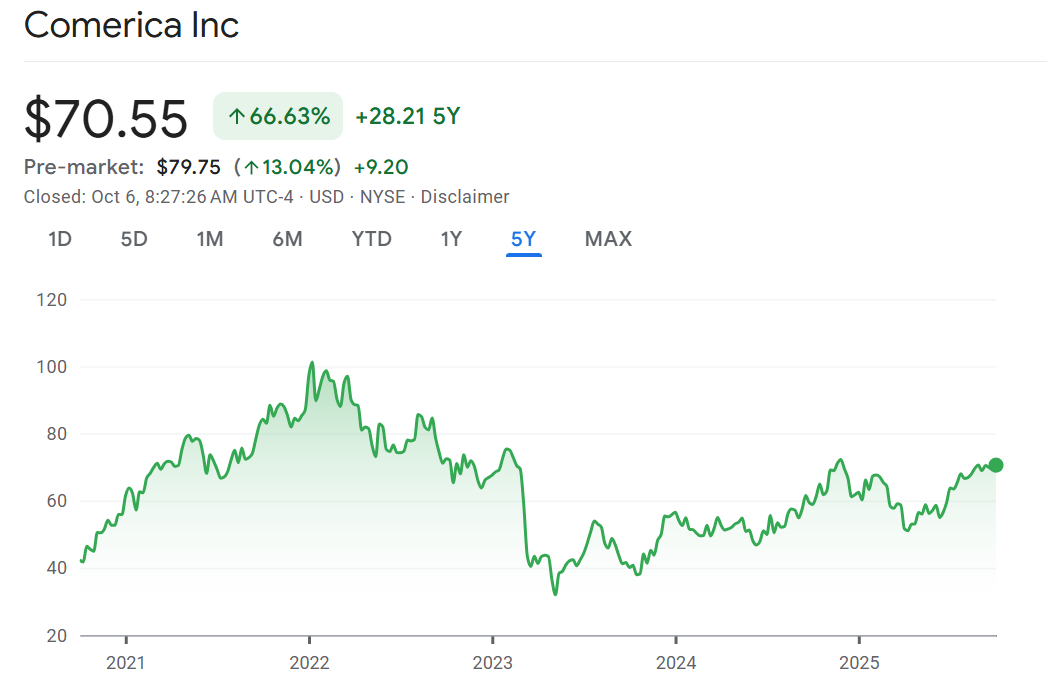
Task: Switch to the 5D range tab
Action: click(134, 239)
